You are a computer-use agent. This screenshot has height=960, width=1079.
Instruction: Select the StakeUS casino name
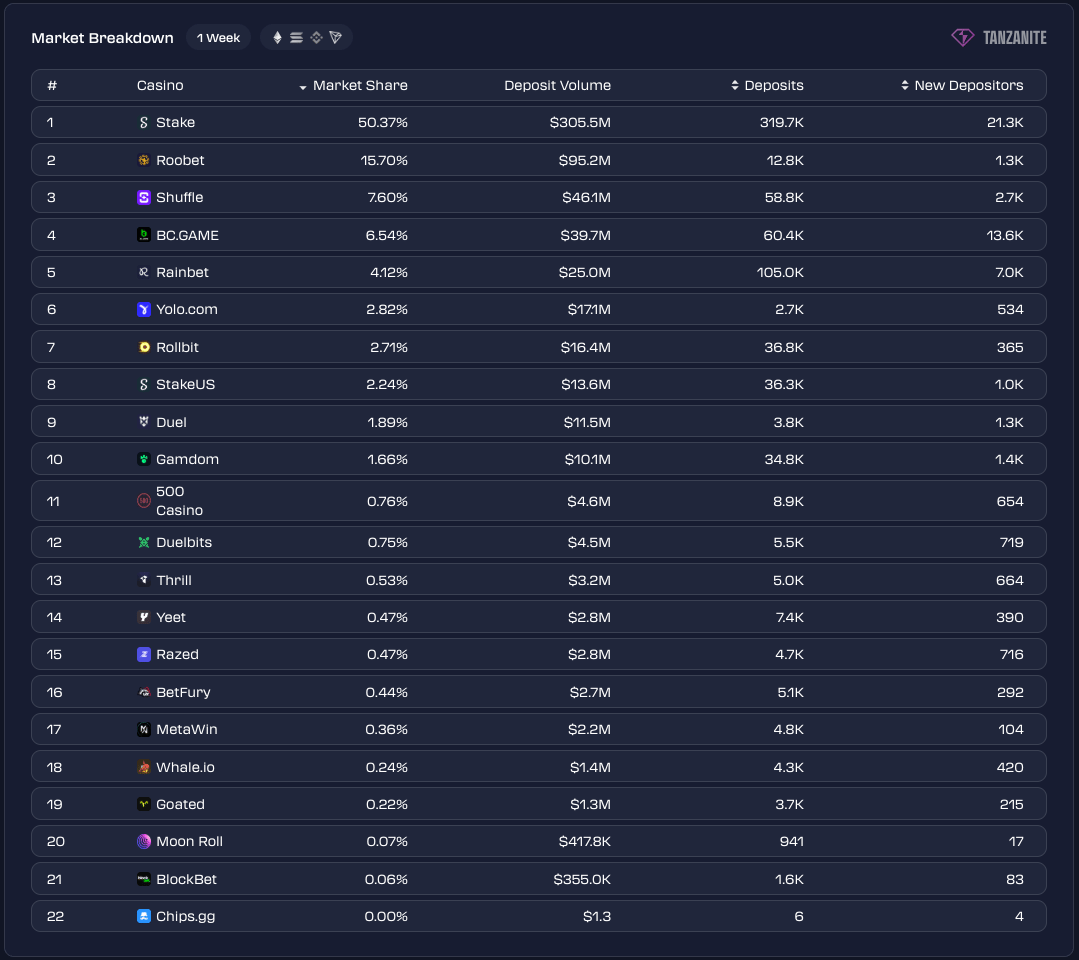(186, 385)
